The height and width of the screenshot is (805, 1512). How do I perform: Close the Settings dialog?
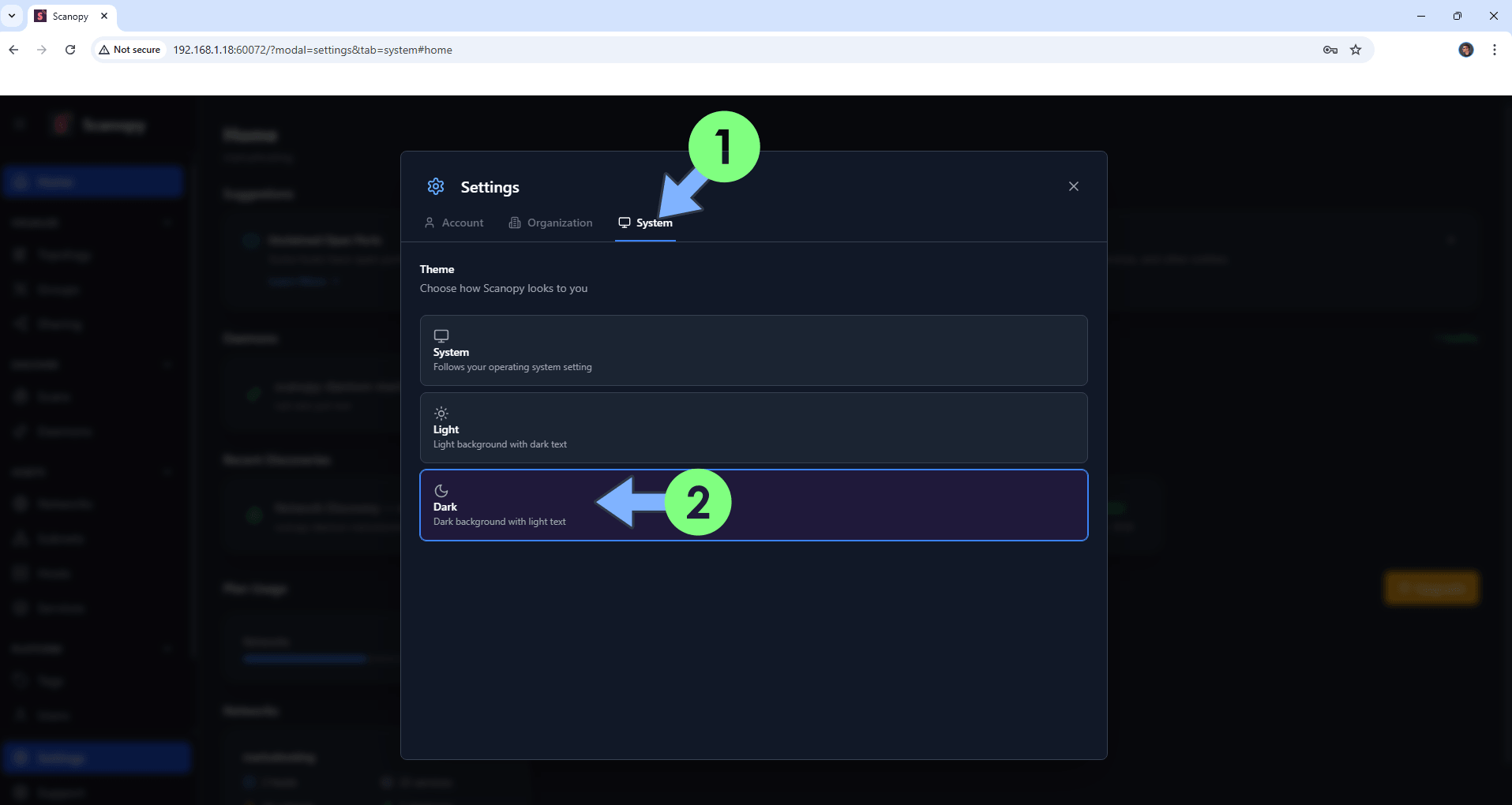pyautogui.click(x=1073, y=186)
